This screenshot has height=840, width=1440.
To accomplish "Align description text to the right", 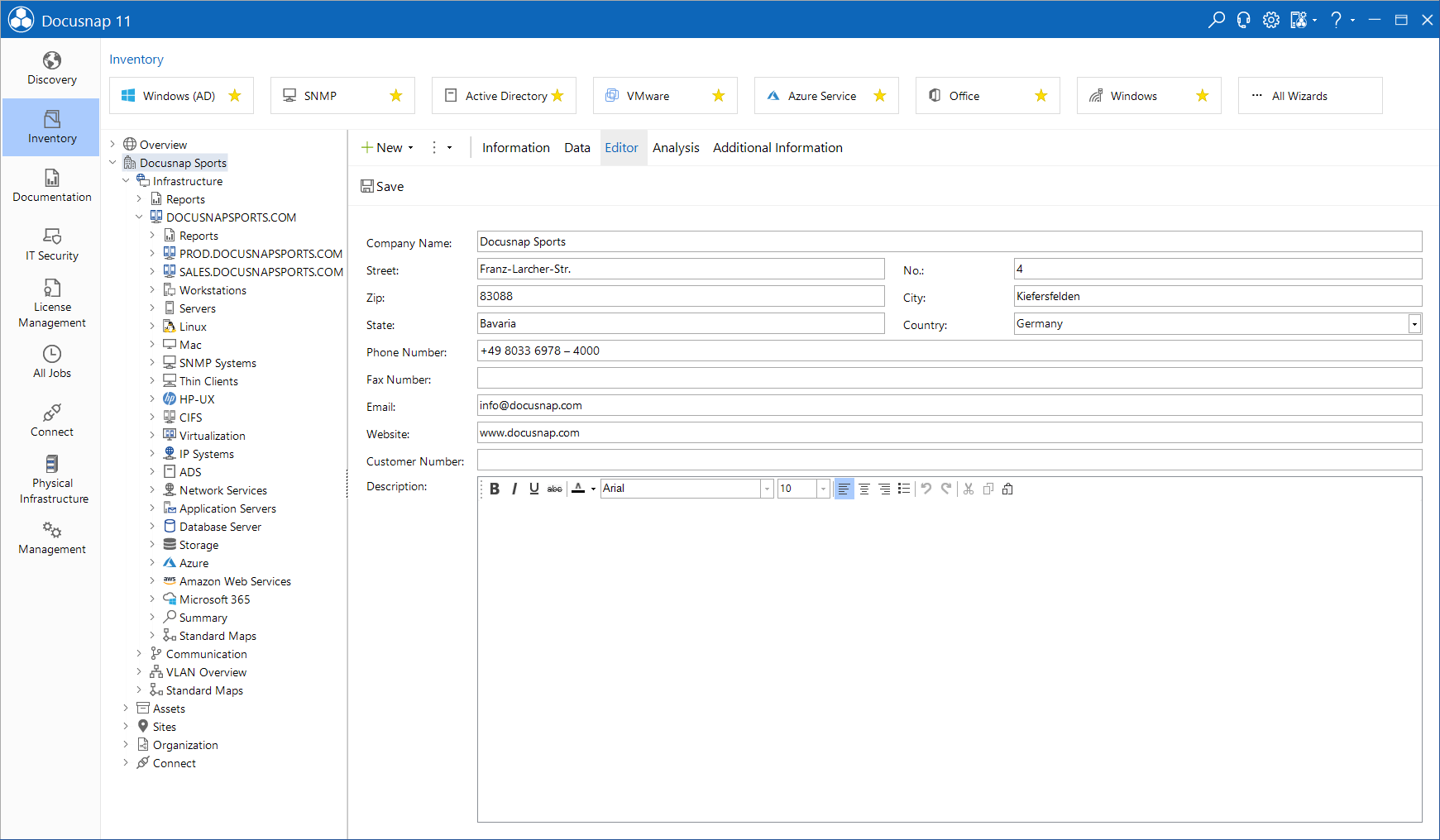I will 884,489.
